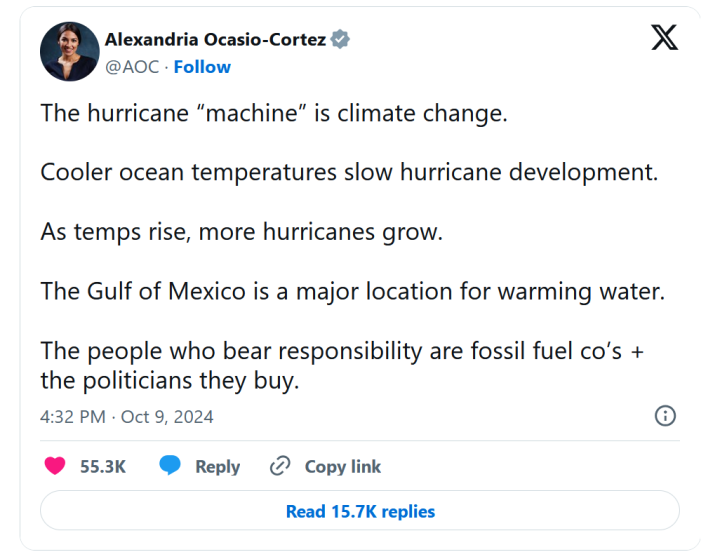Click the "As temps rise" sentence

click(241, 231)
